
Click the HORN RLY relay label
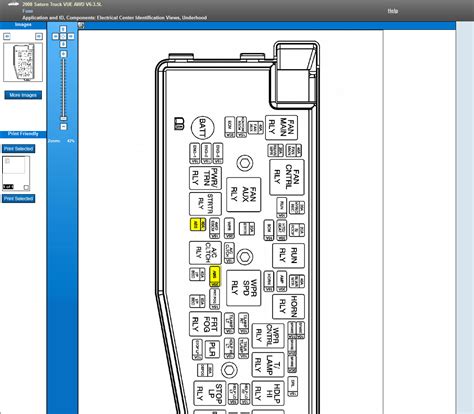(x=288, y=307)
